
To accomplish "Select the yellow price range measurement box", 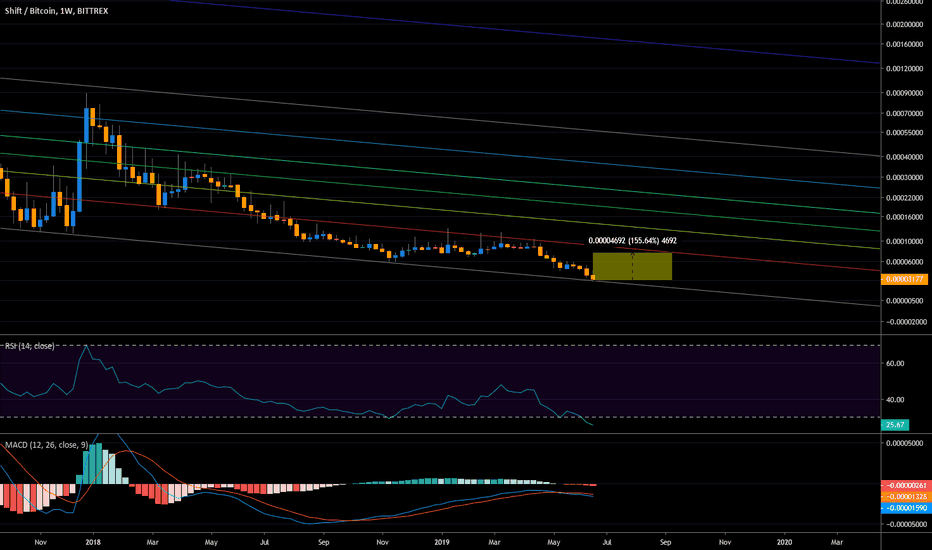I will 632,266.
